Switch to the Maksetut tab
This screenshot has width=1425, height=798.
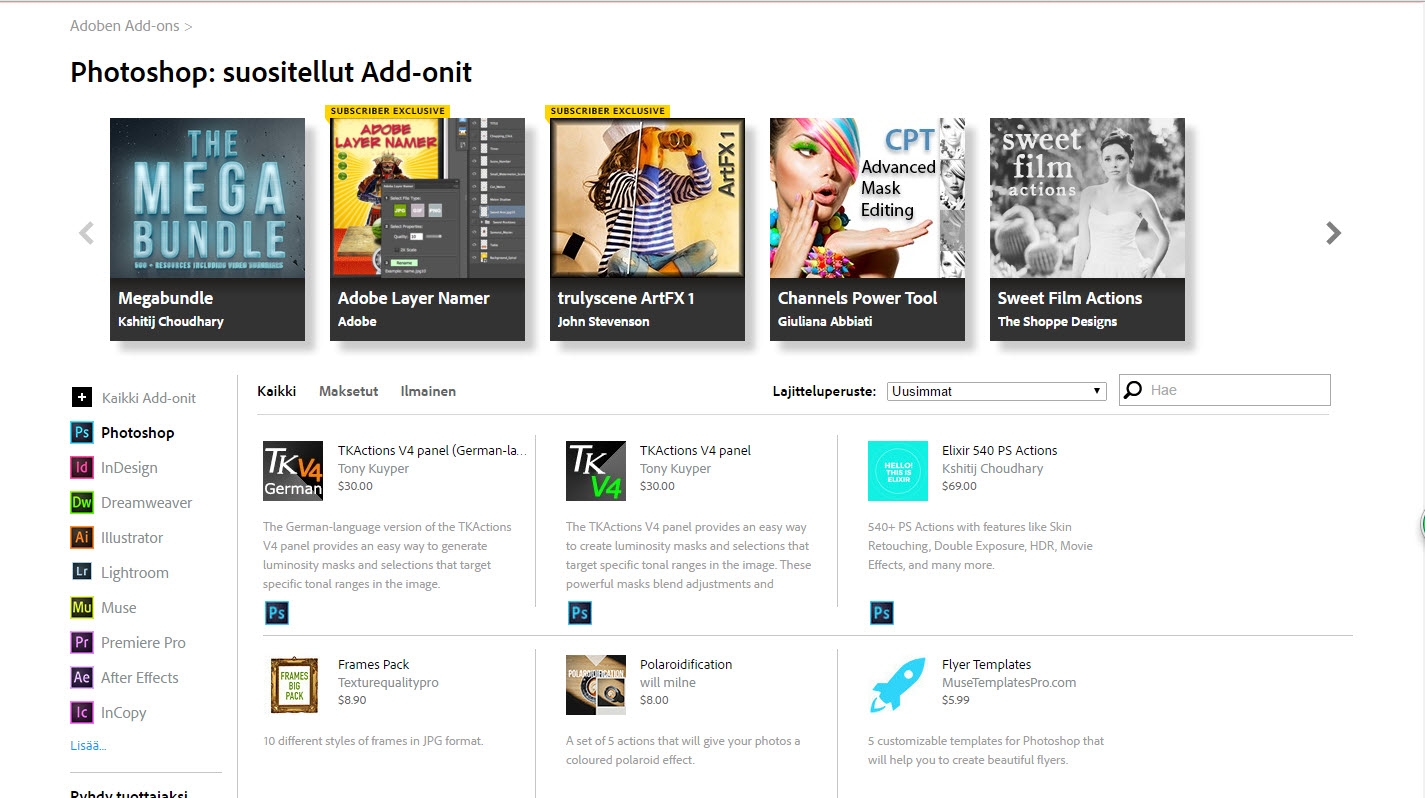coord(348,391)
